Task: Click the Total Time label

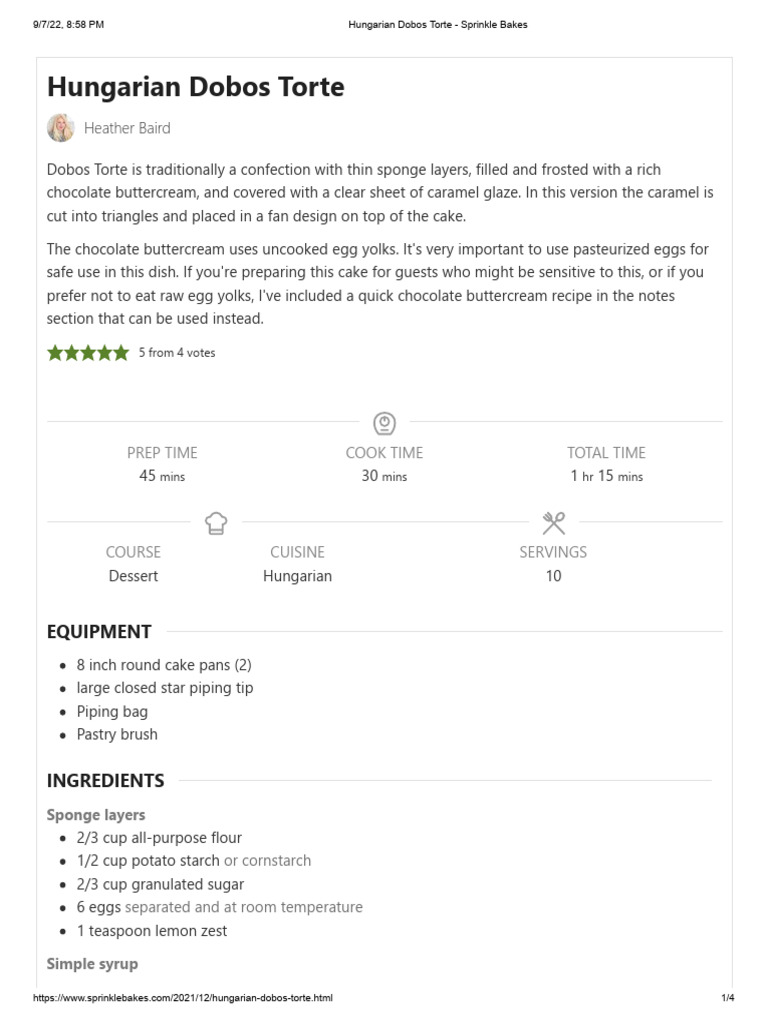Action: point(606,452)
